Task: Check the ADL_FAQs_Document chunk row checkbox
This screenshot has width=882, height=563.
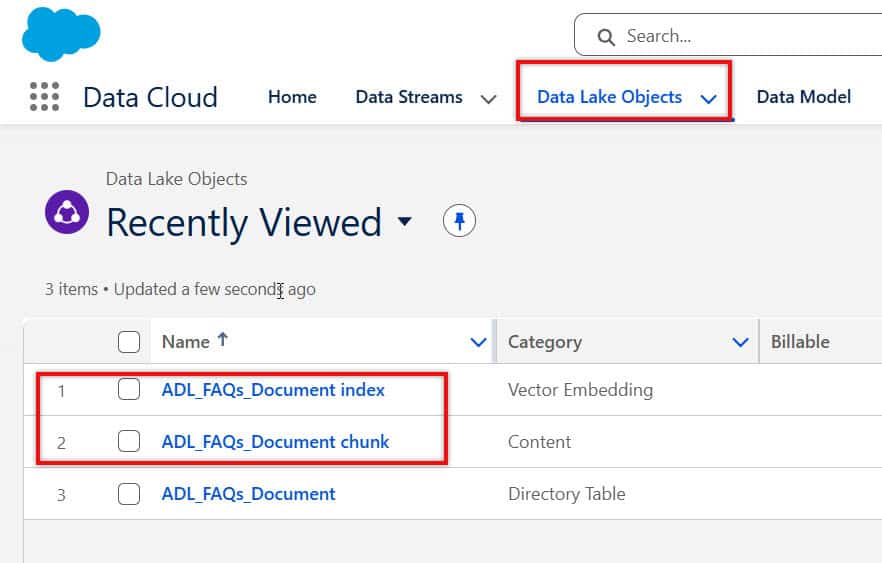Action: [x=129, y=442]
